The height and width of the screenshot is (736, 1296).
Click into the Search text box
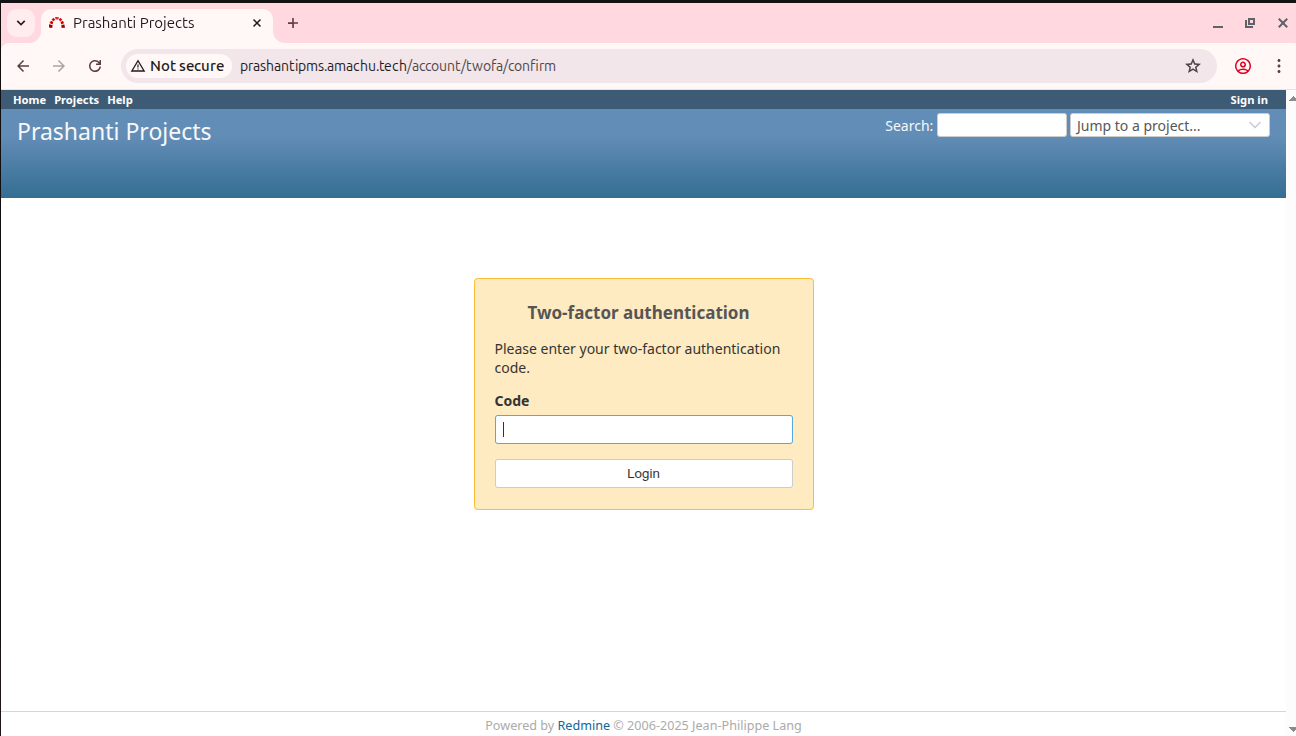click(1001, 125)
